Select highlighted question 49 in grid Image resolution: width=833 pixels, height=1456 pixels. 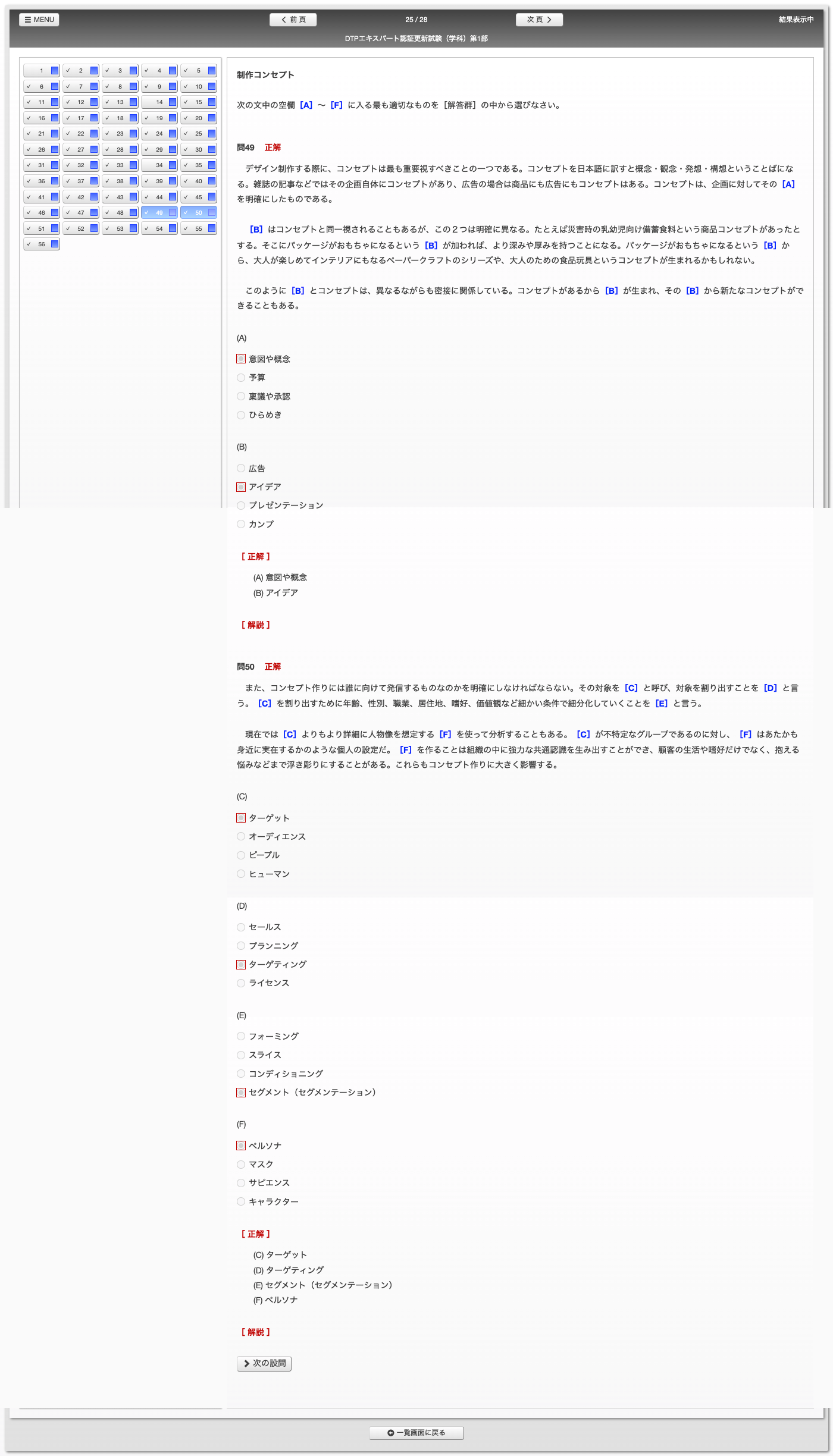click(156, 212)
